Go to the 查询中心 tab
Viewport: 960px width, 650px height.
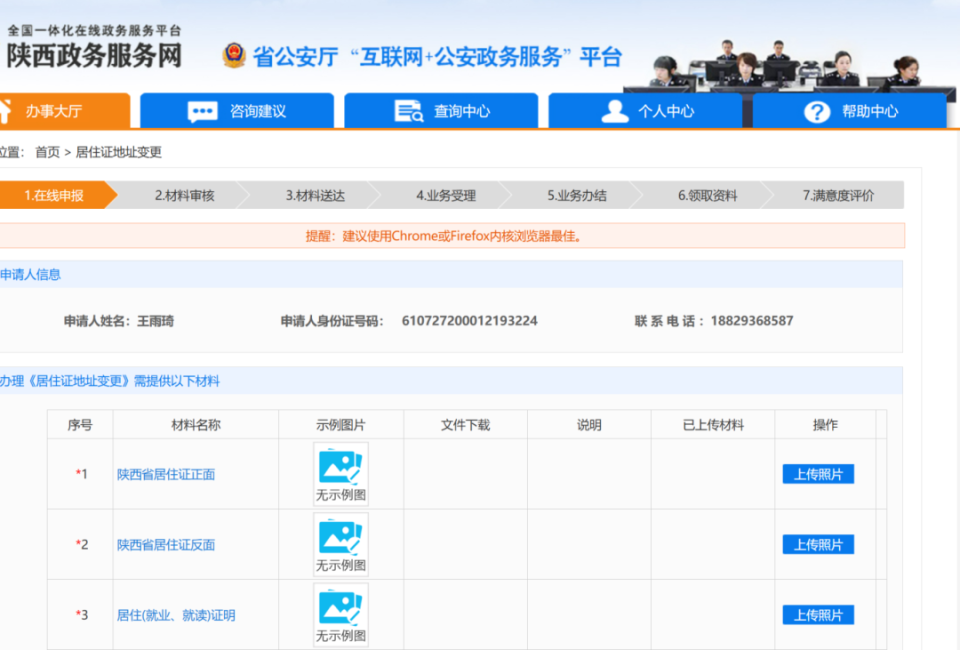click(x=441, y=111)
